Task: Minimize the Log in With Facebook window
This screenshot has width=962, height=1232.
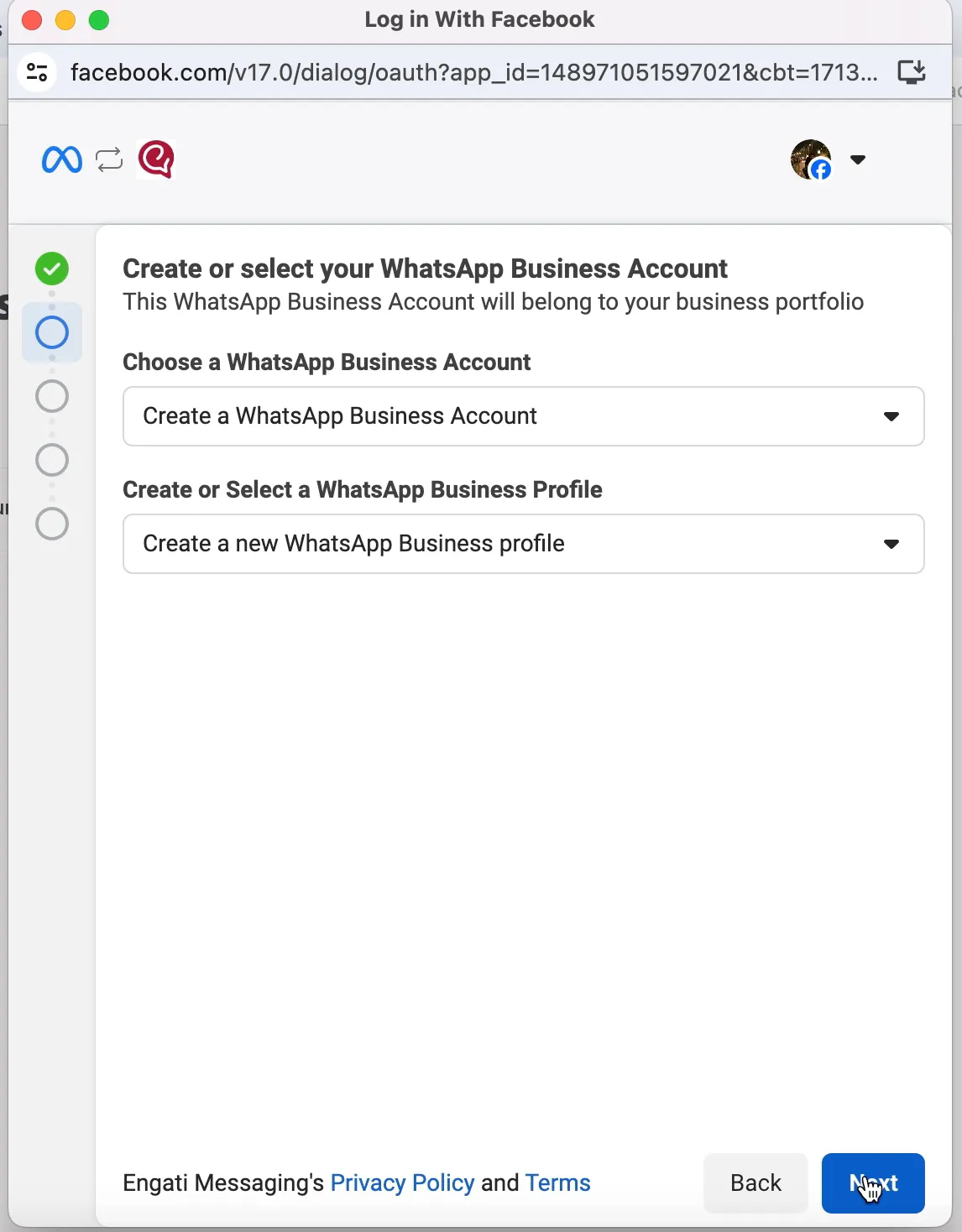Action: point(65,20)
